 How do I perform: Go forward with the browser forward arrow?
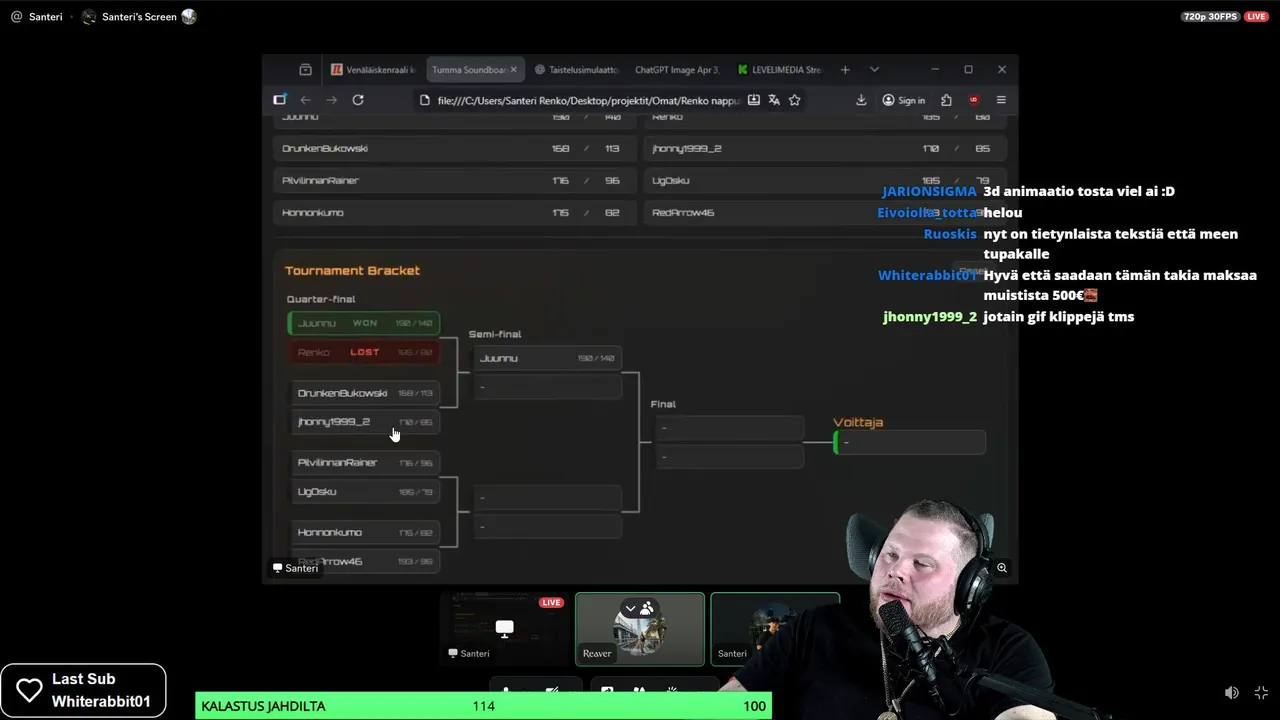point(332,100)
